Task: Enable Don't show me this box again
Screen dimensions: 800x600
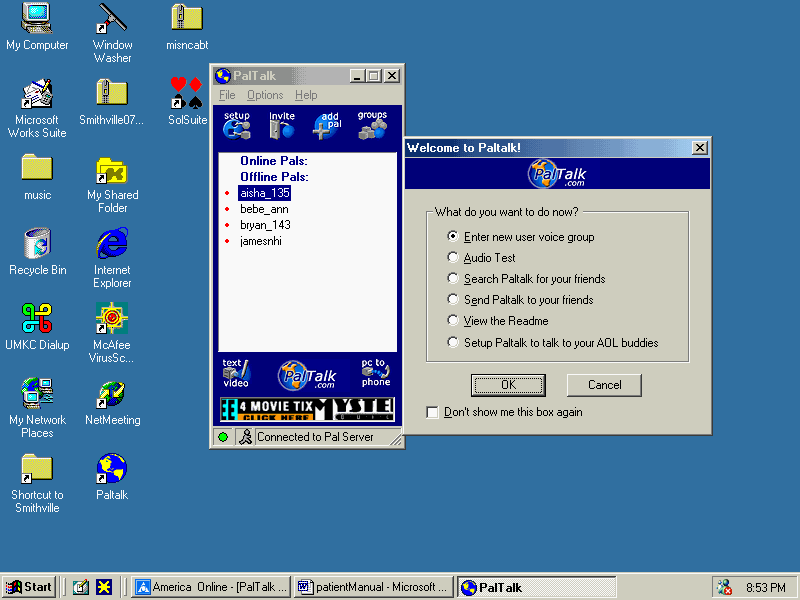Action: [x=505, y=412]
